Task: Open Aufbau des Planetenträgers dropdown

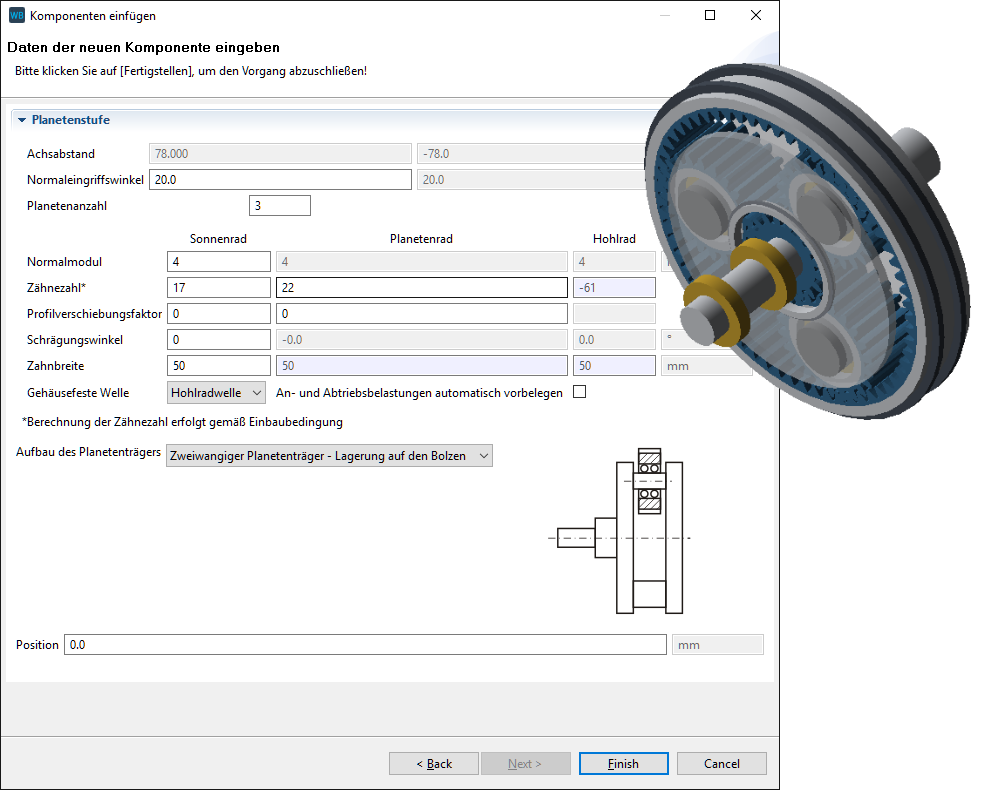Action: (x=329, y=456)
